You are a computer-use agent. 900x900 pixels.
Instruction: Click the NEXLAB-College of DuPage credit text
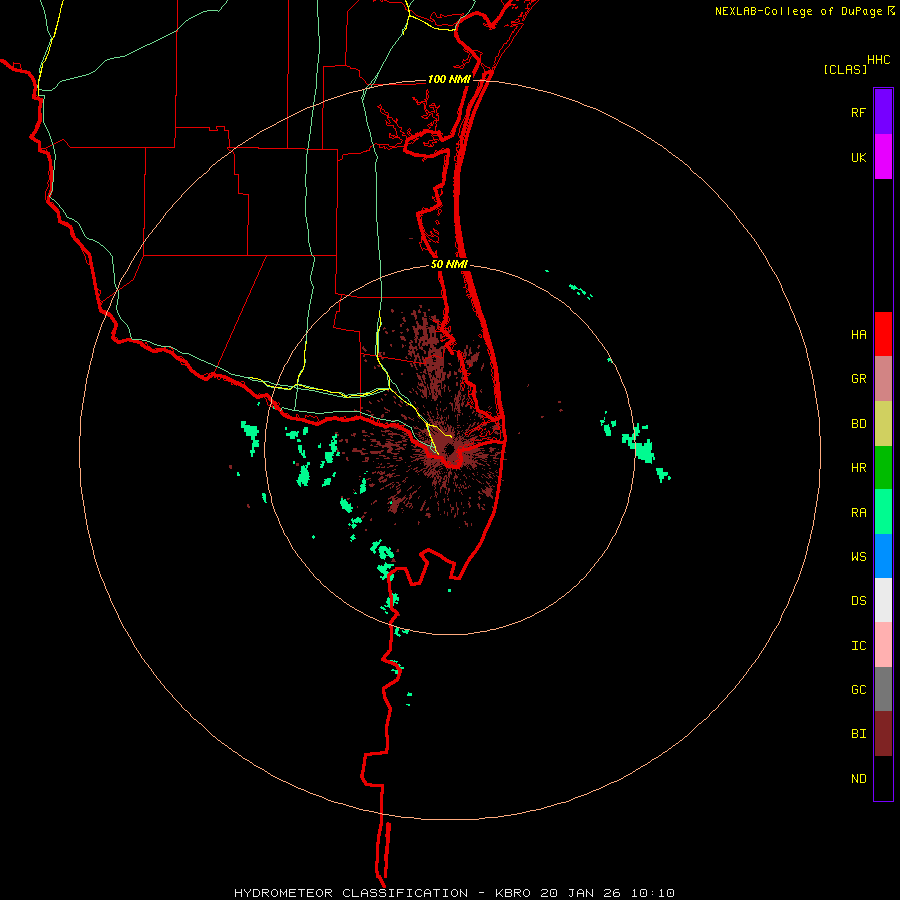(800, 11)
